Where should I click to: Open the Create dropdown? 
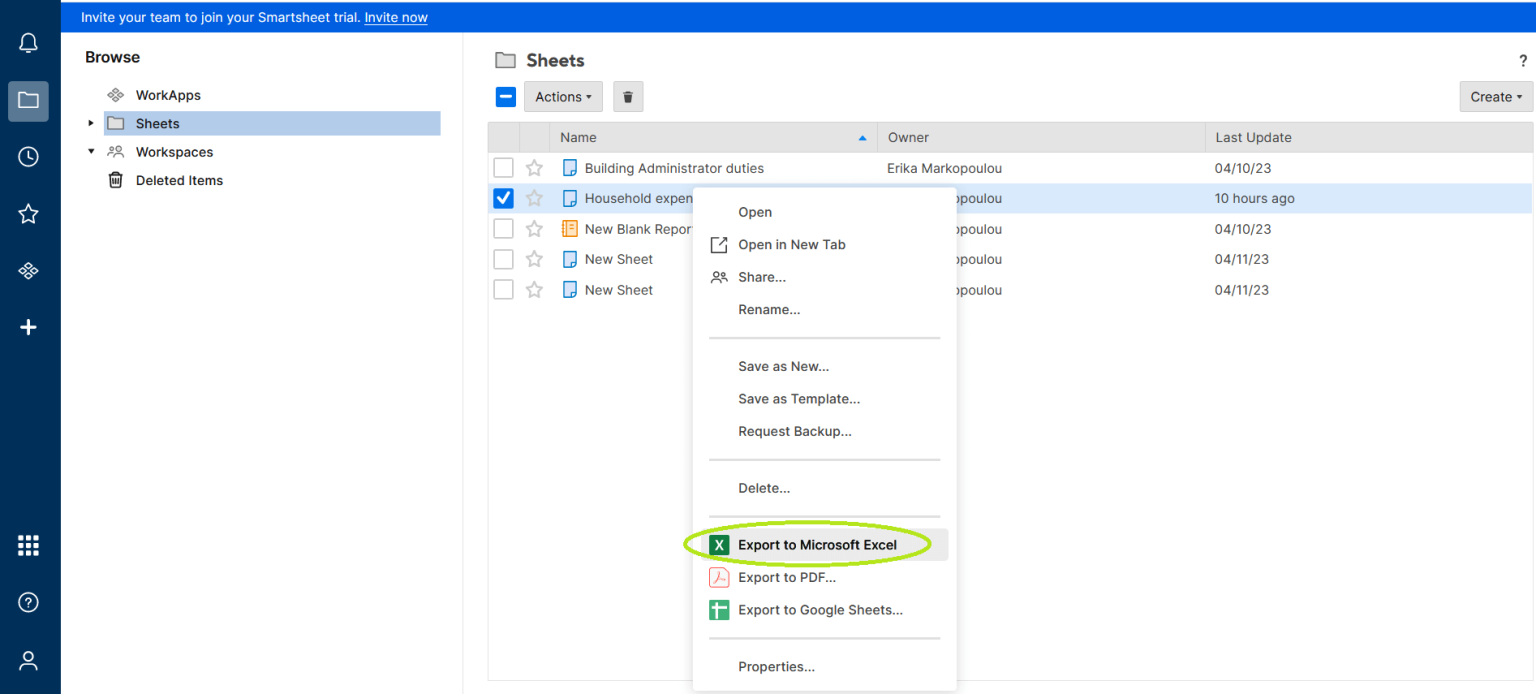1495,96
